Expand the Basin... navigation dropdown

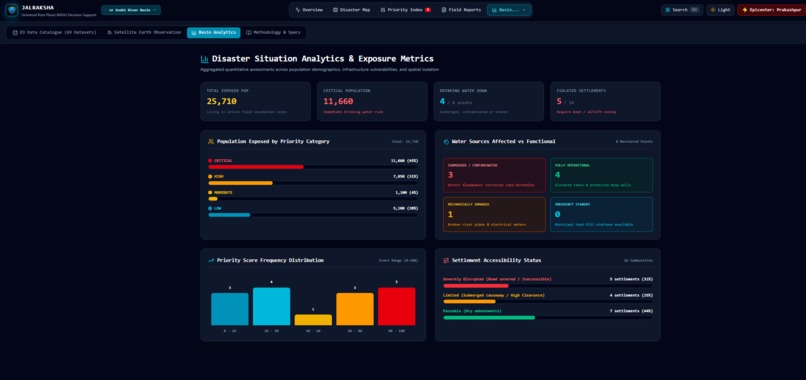[509, 10]
